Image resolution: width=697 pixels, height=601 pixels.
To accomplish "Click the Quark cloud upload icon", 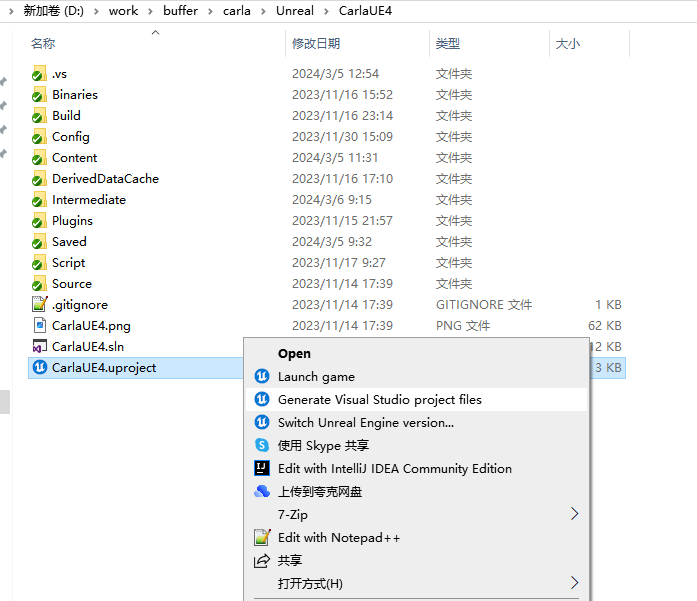I will pos(262,491).
